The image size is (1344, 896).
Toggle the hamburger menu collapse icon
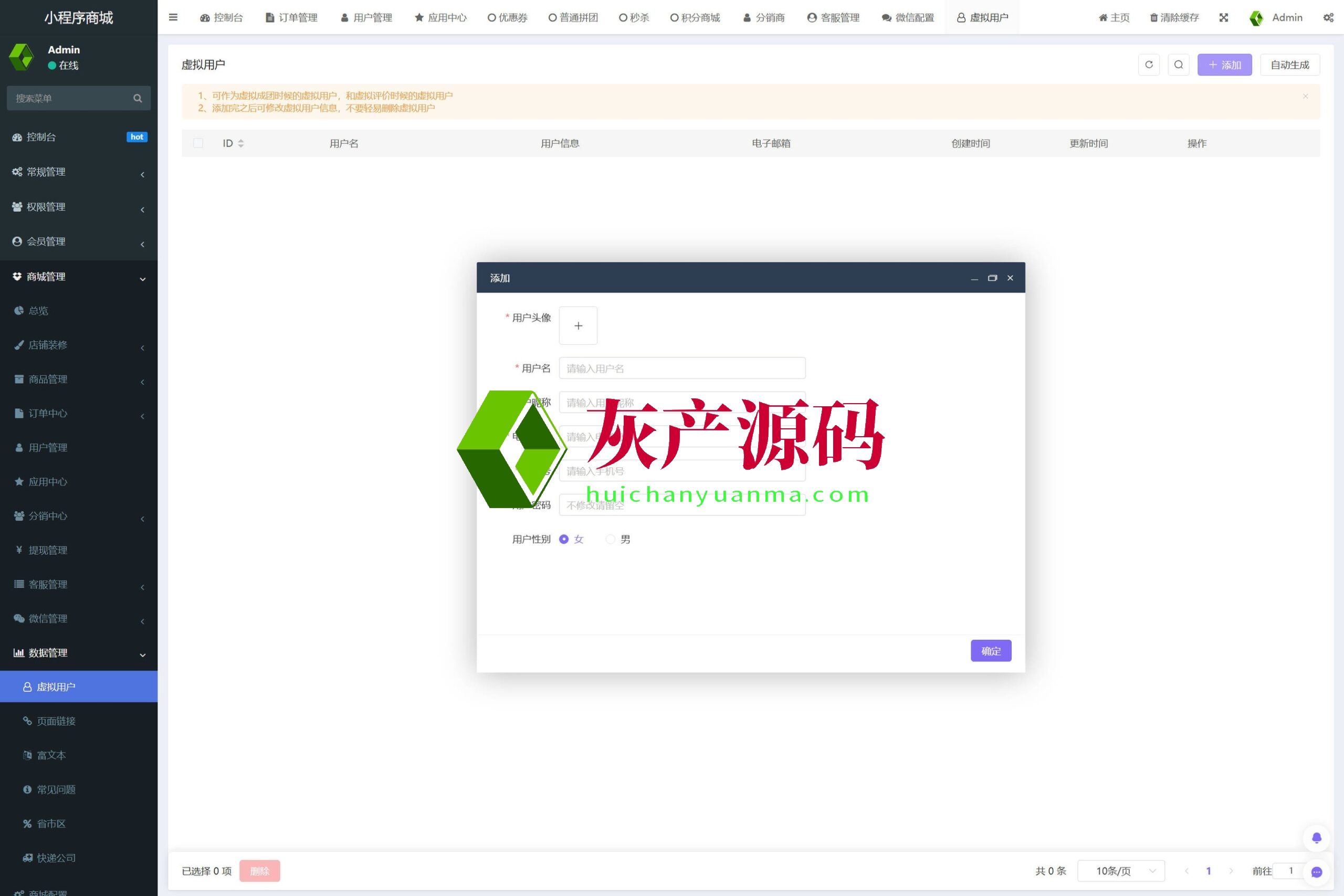[173, 17]
